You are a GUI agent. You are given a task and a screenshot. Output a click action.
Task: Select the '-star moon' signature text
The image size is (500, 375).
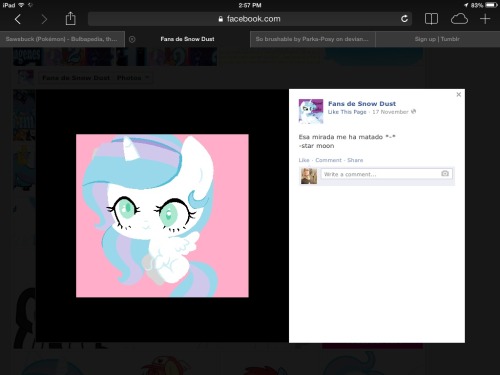(316, 146)
